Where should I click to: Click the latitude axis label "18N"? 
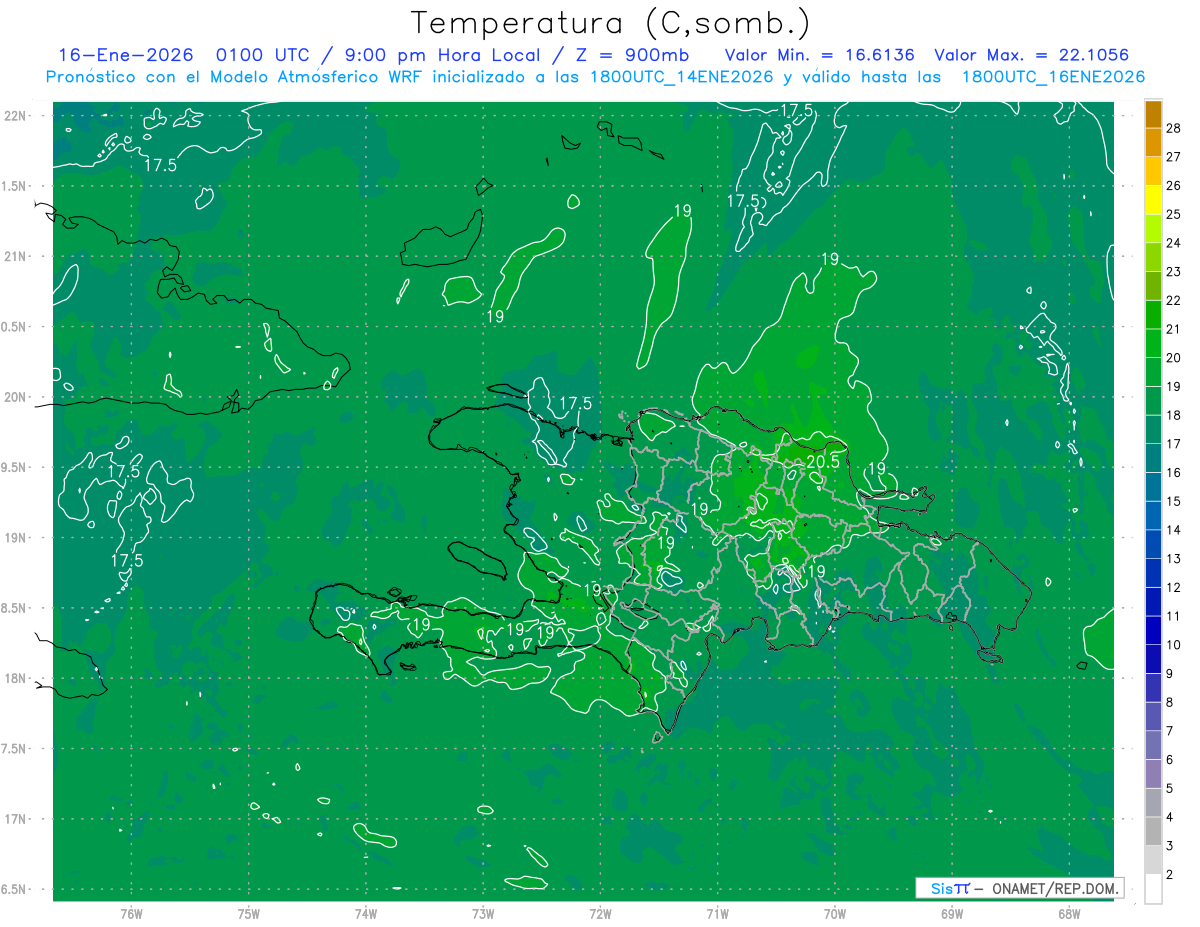[x=15, y=679]
